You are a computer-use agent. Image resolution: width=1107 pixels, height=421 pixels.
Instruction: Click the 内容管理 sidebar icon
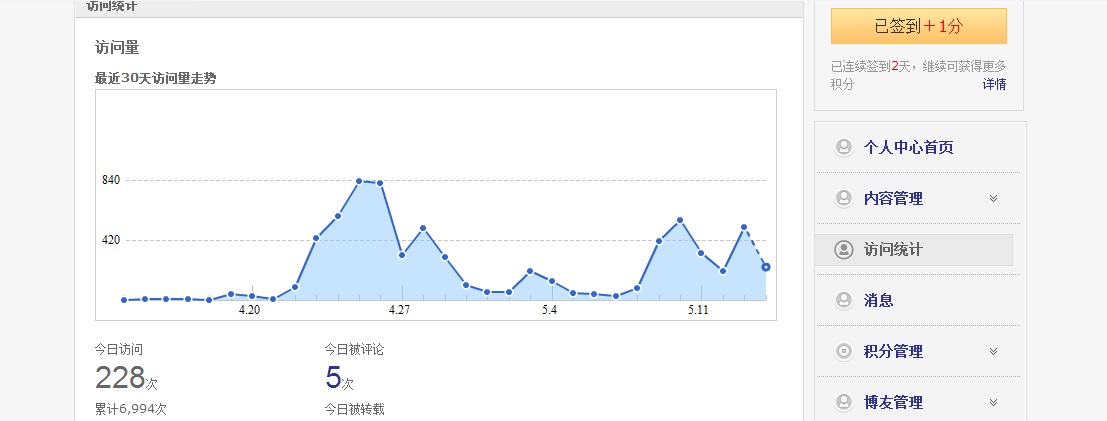[x=843, y=199]
